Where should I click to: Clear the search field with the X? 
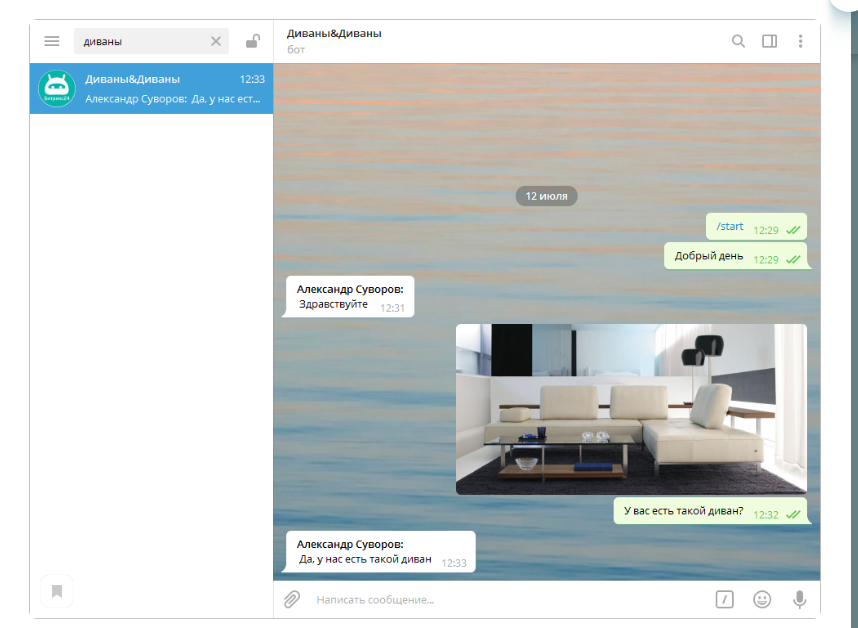pyautogui.click(x=216, y=41)
